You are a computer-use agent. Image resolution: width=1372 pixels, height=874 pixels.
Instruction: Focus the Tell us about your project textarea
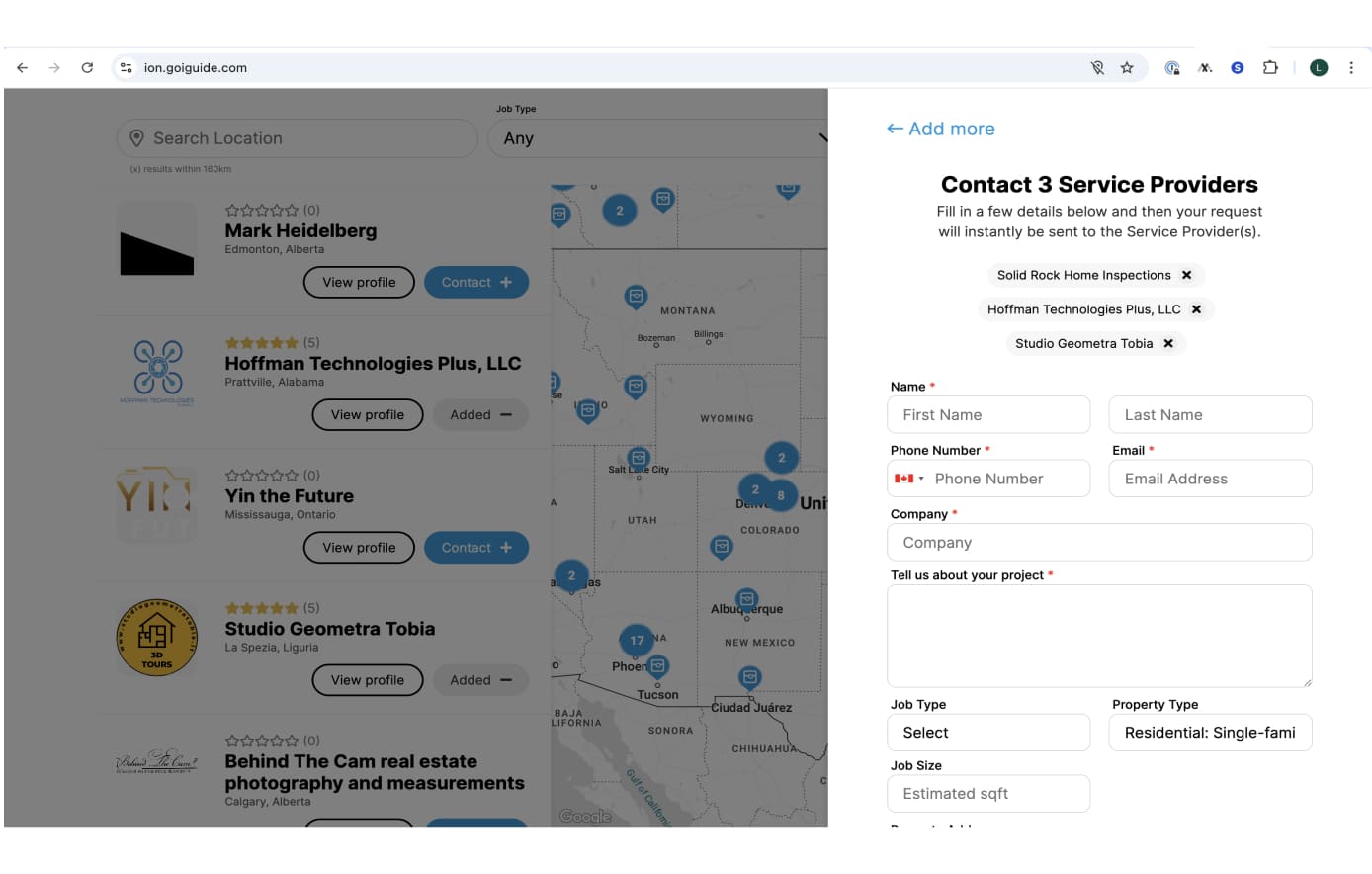point(1099,636)
